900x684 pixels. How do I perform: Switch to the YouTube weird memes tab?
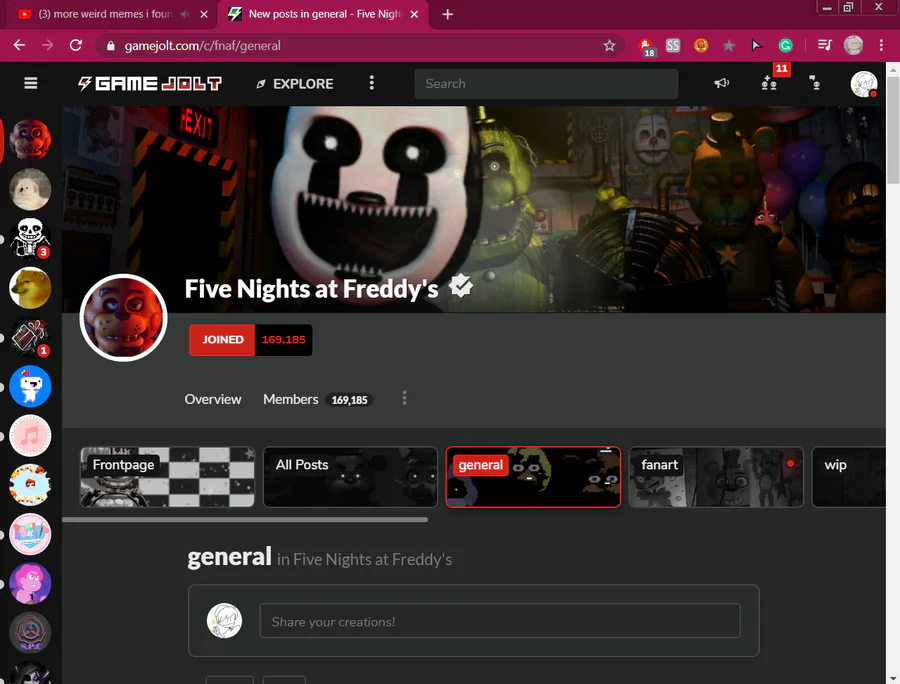point(105,14)
